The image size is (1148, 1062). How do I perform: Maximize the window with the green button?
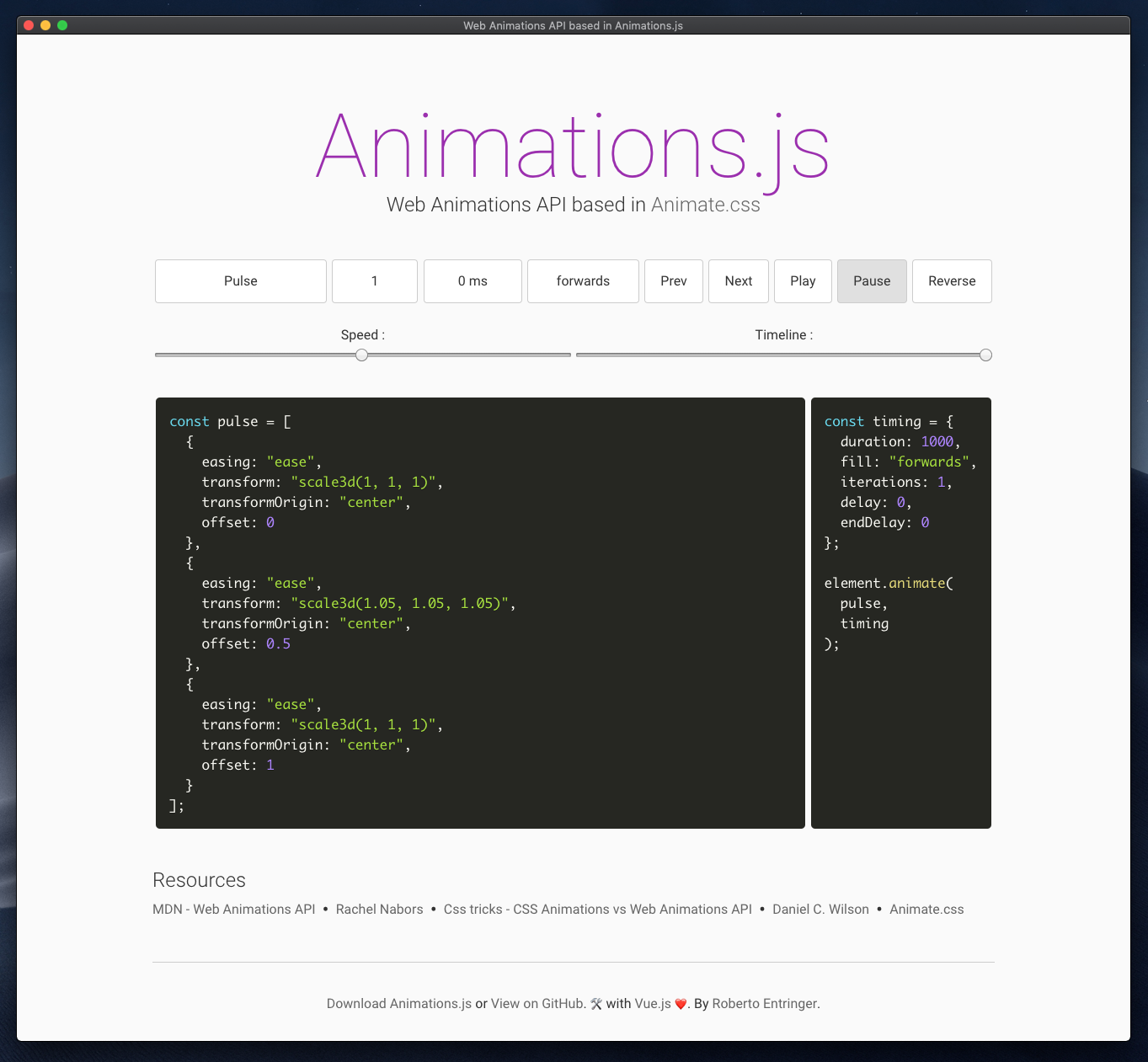click(x=62, y=25)
